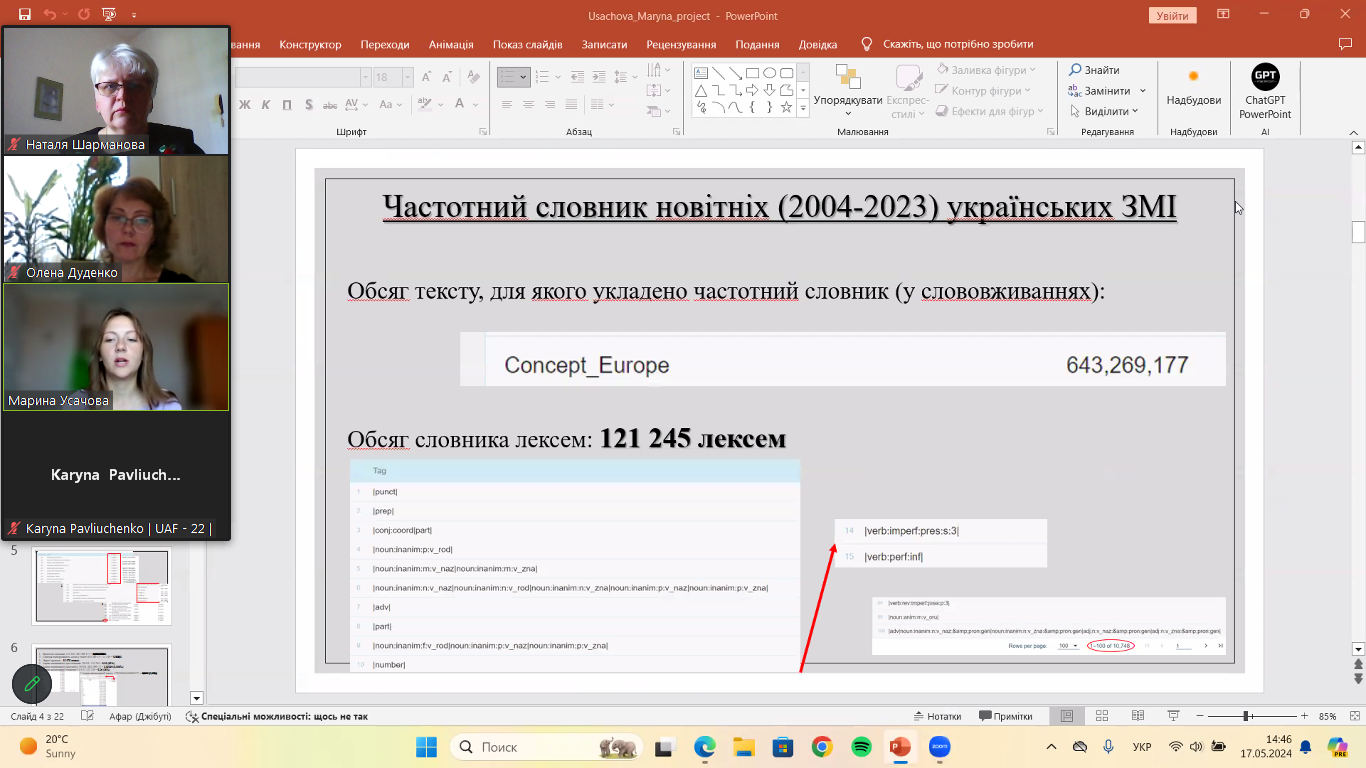Click the Увійти sign-in button
This screenshot has height=768, width=1366.
1172,16
